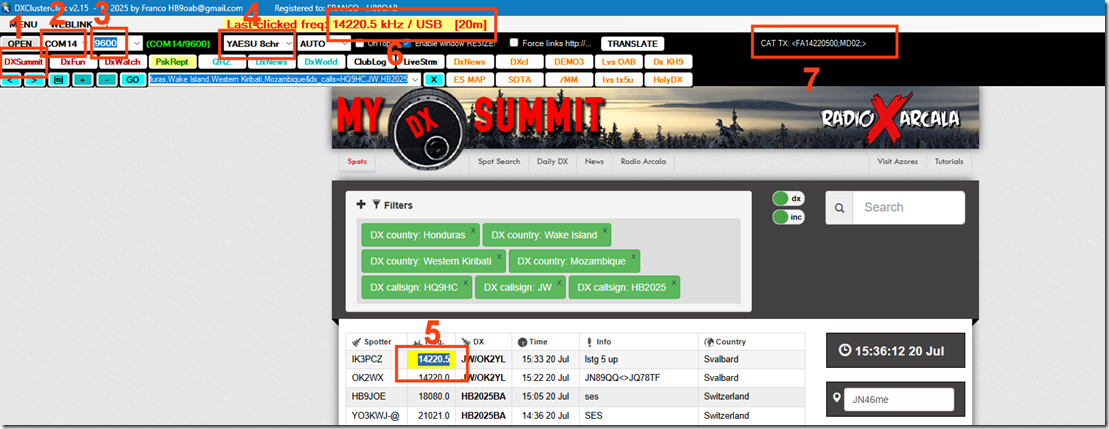Image resolution: width=1109 pixels, height=429 pixels.
Task: Toggle Enable window RESIZE checkbox
Action: coord(406,42)
